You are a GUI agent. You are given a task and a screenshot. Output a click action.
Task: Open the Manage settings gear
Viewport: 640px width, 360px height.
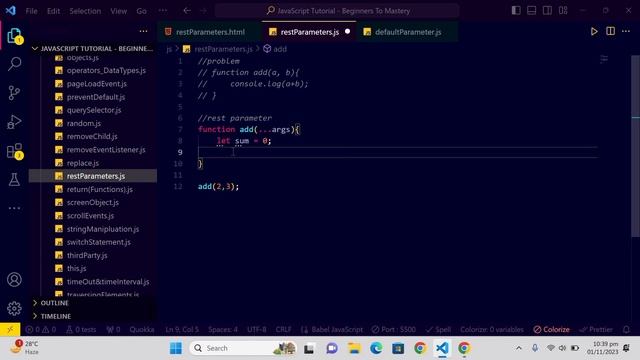tap(14, 308)
